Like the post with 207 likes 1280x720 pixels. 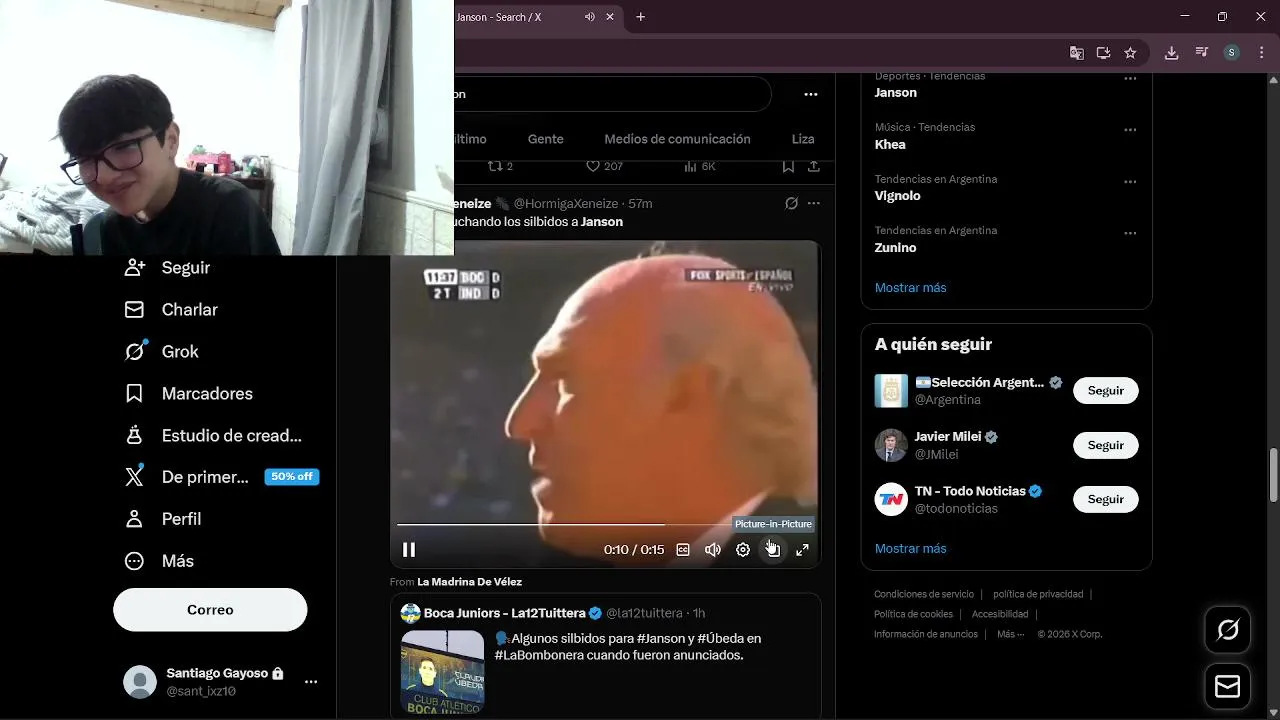(x=604, y=166)
